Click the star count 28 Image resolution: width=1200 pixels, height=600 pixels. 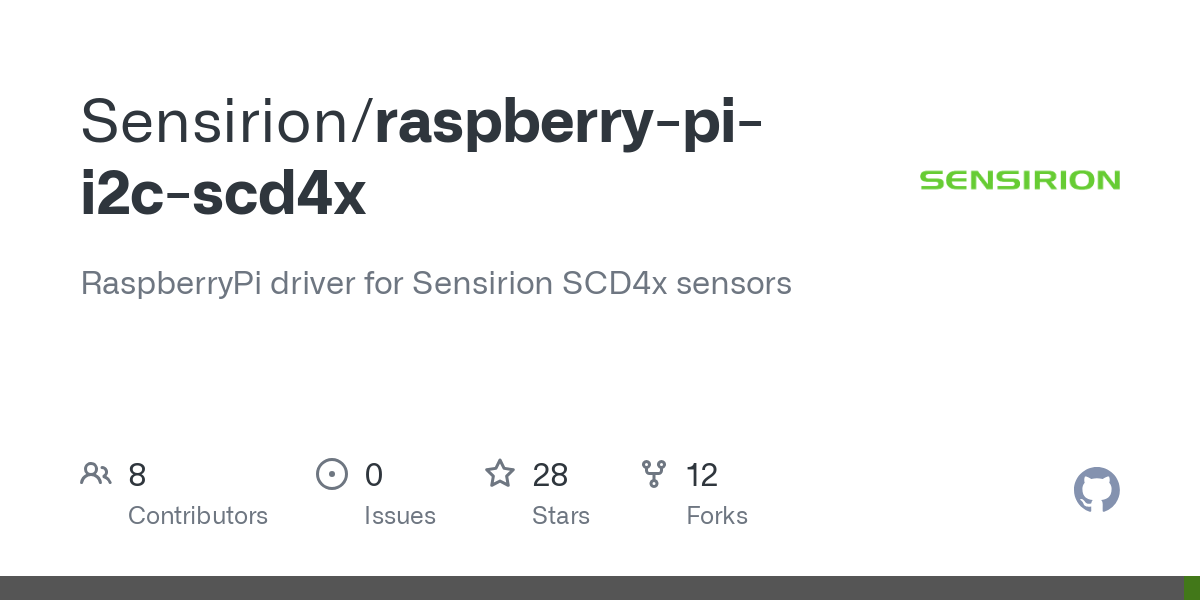click(551, 475)
